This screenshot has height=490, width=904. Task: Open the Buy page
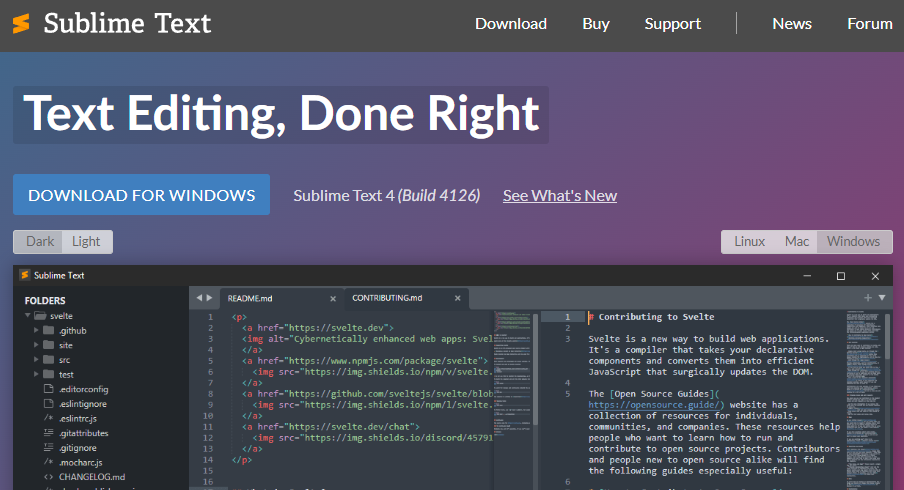point(596,24)
